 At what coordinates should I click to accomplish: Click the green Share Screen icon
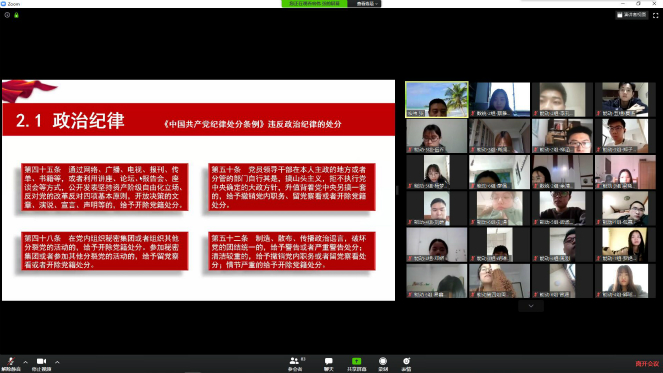coord(356,364)
